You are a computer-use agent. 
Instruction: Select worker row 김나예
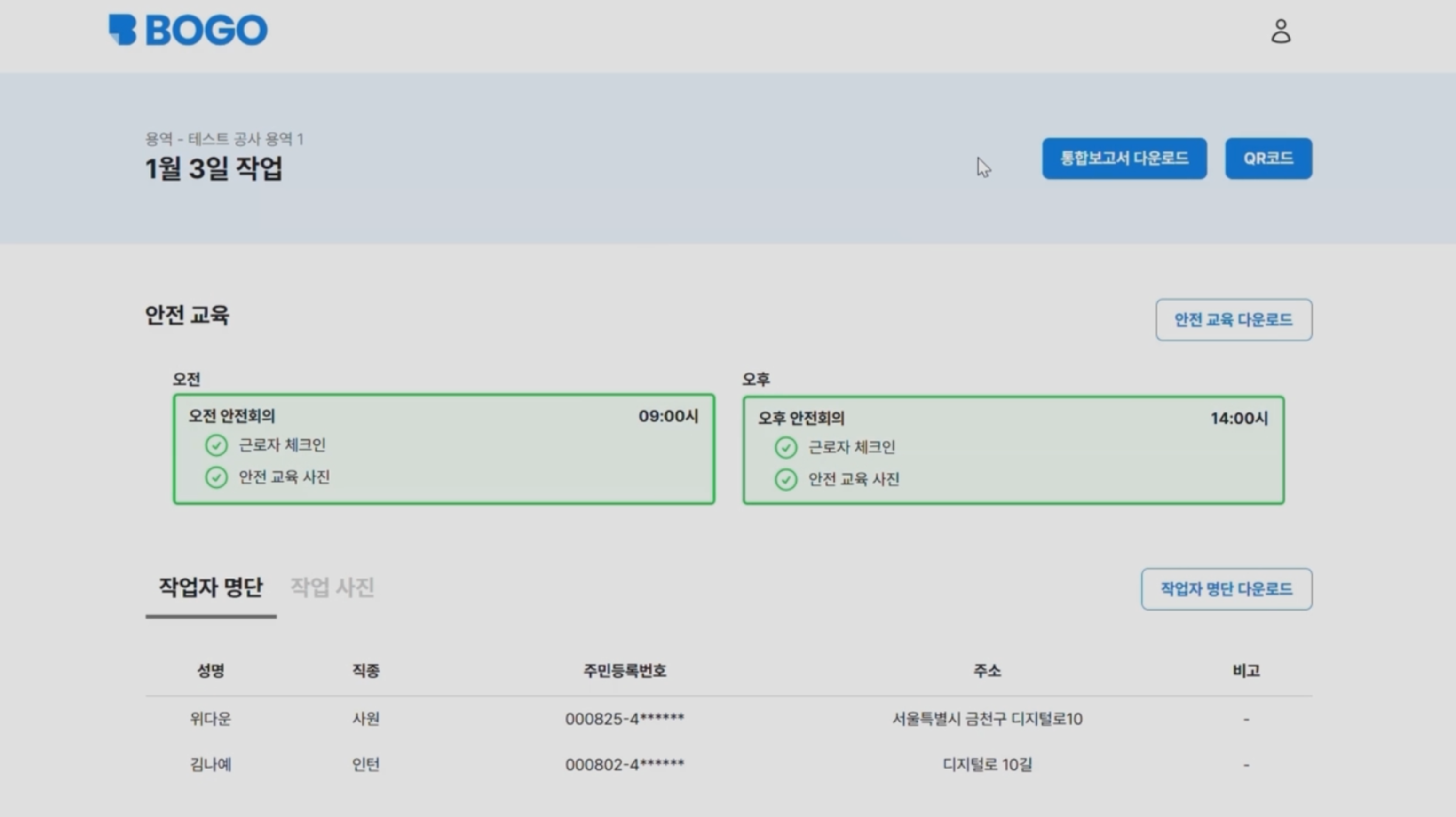[210, 764]
